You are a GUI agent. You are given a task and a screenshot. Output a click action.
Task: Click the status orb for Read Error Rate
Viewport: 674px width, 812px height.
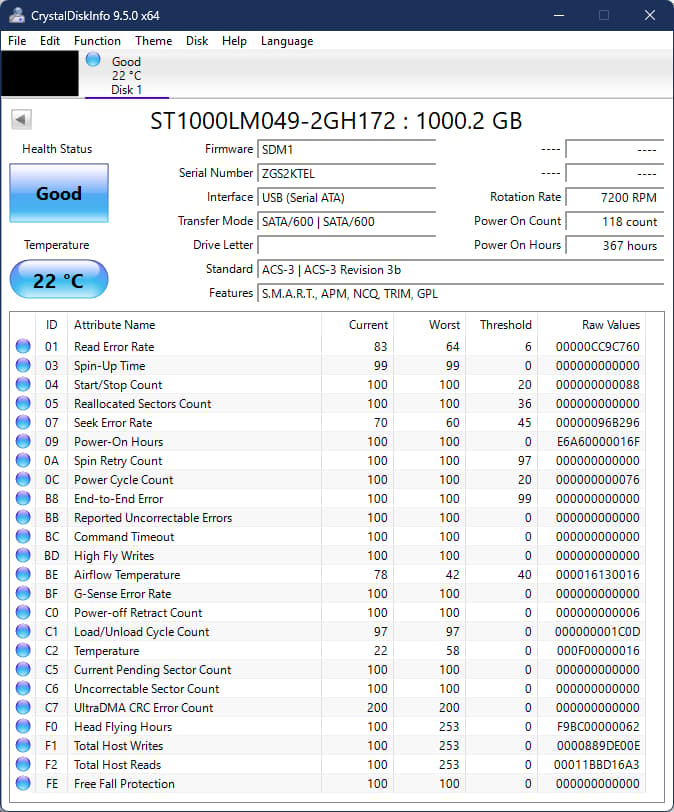[x=23, y=346]
